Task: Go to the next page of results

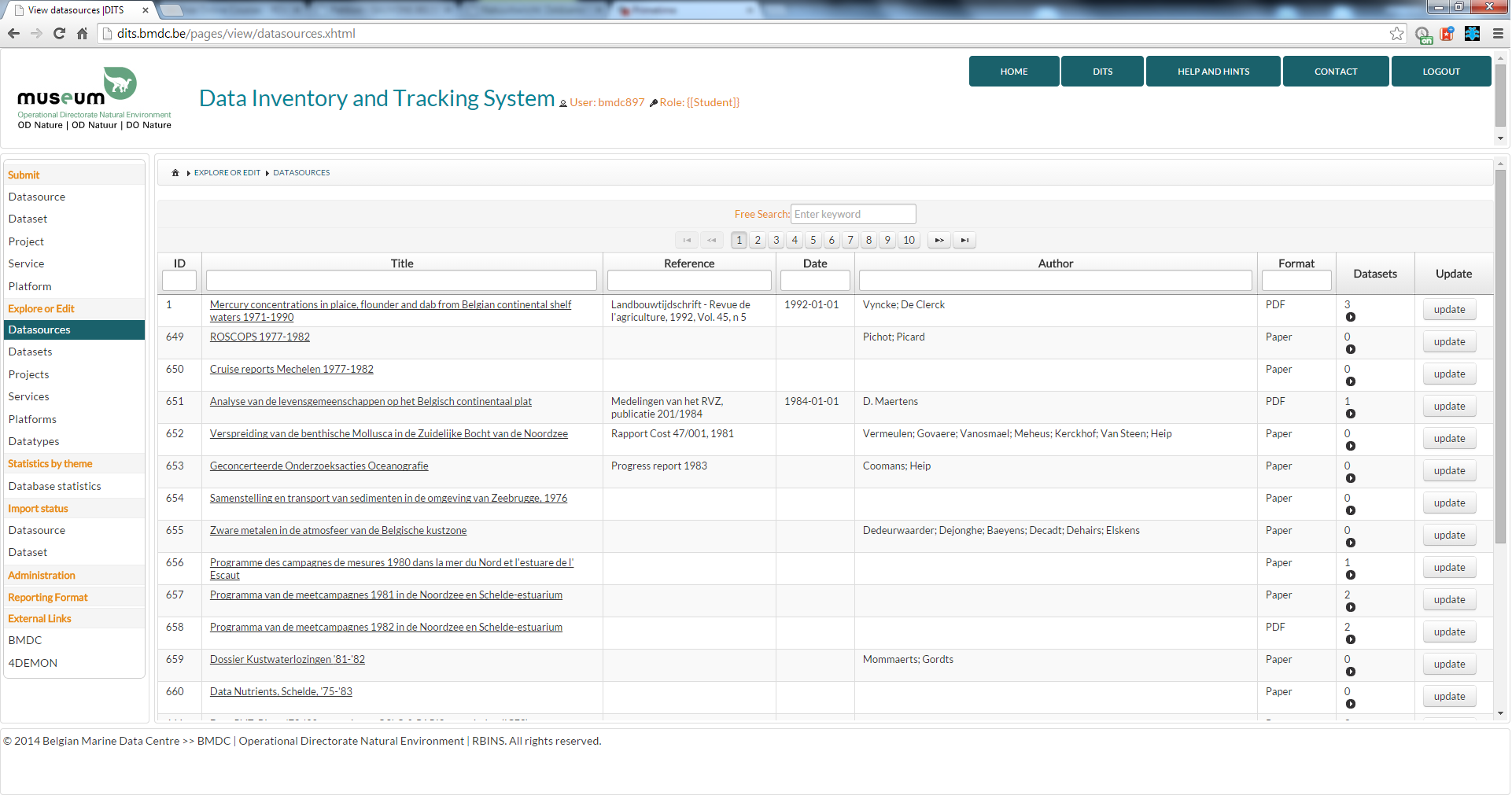Action: [939, 241]
